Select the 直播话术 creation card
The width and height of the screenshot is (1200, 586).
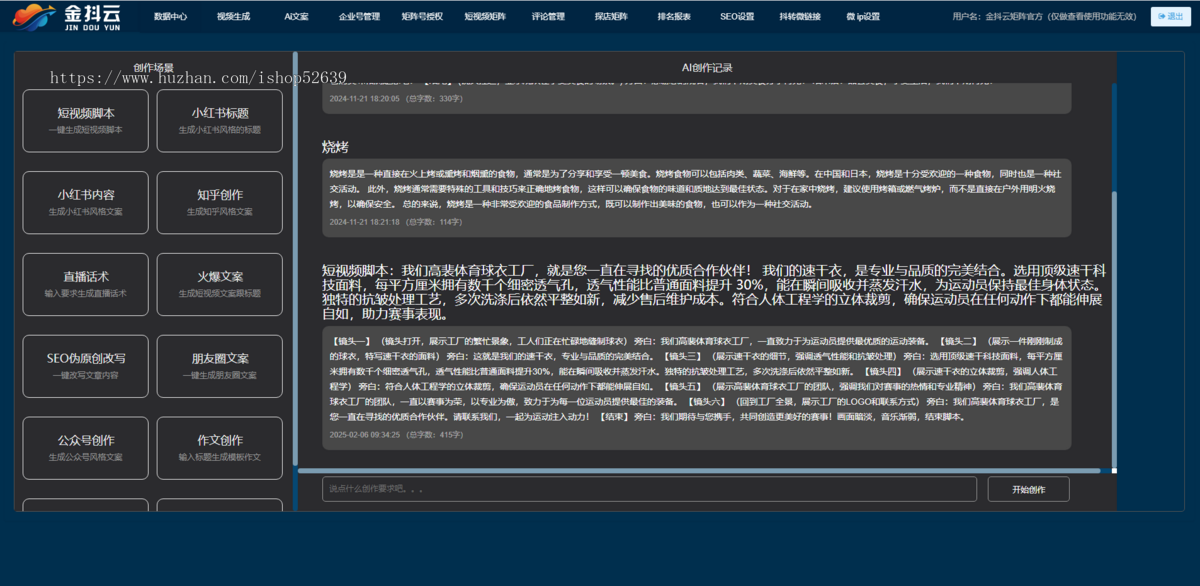85,285
